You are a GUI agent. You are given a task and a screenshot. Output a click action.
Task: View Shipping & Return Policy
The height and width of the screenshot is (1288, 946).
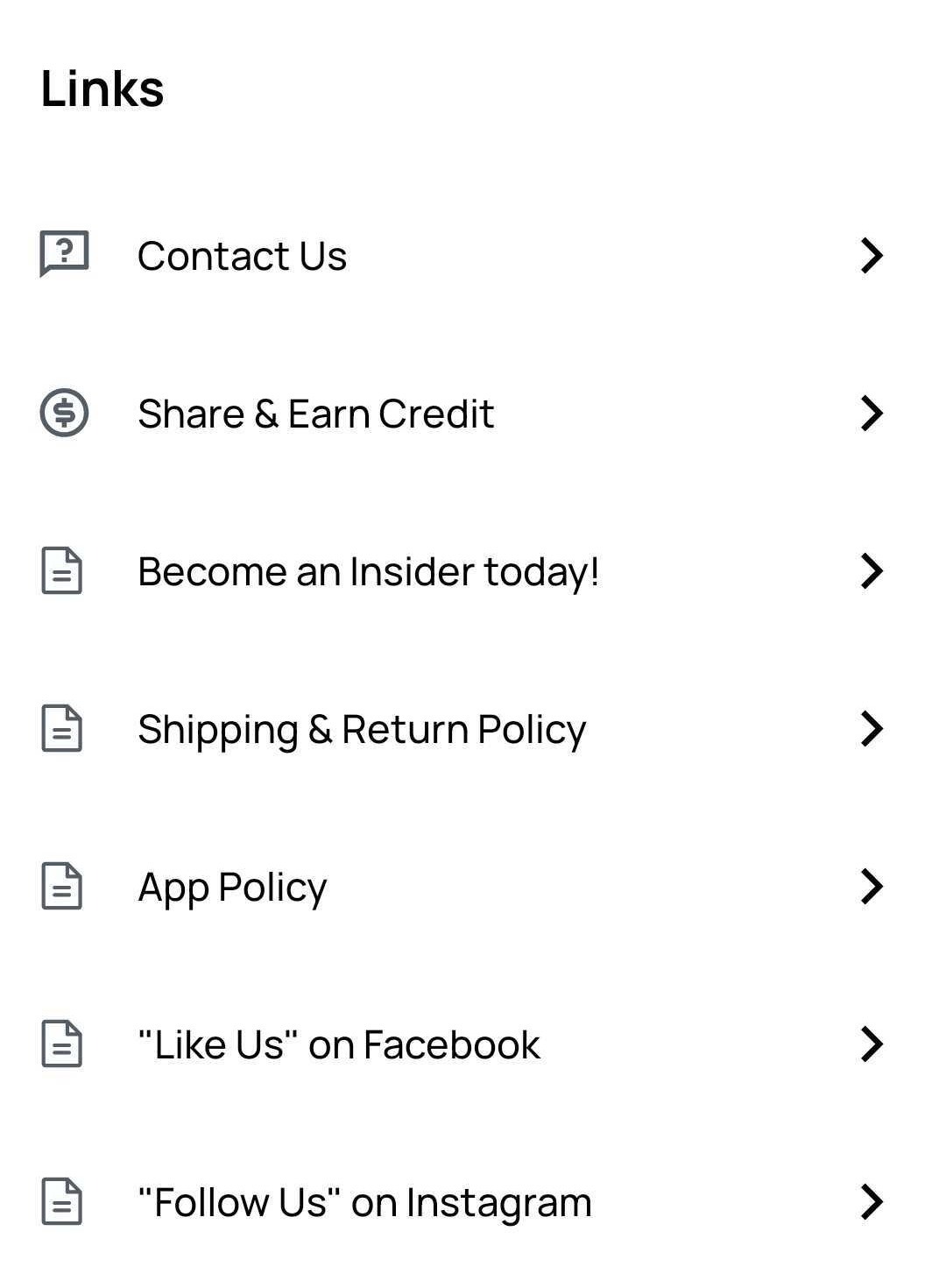point(362,729)
